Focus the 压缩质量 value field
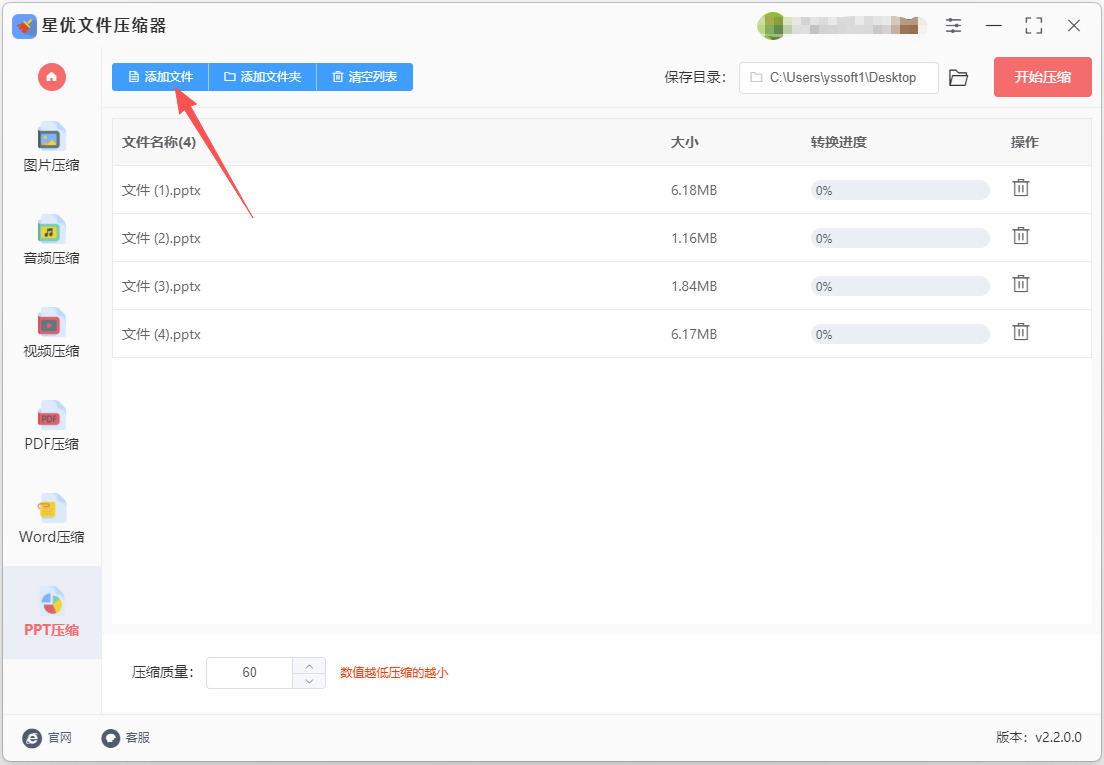 point(249,673)
